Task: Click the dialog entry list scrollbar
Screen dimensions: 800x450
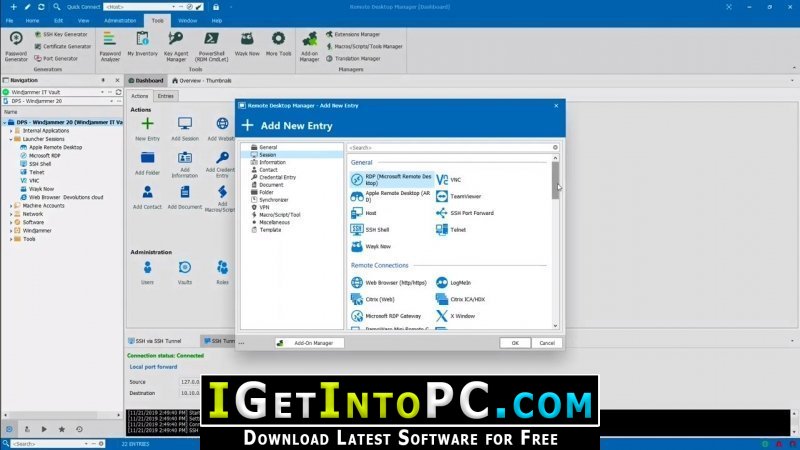Action: [555, 181]
